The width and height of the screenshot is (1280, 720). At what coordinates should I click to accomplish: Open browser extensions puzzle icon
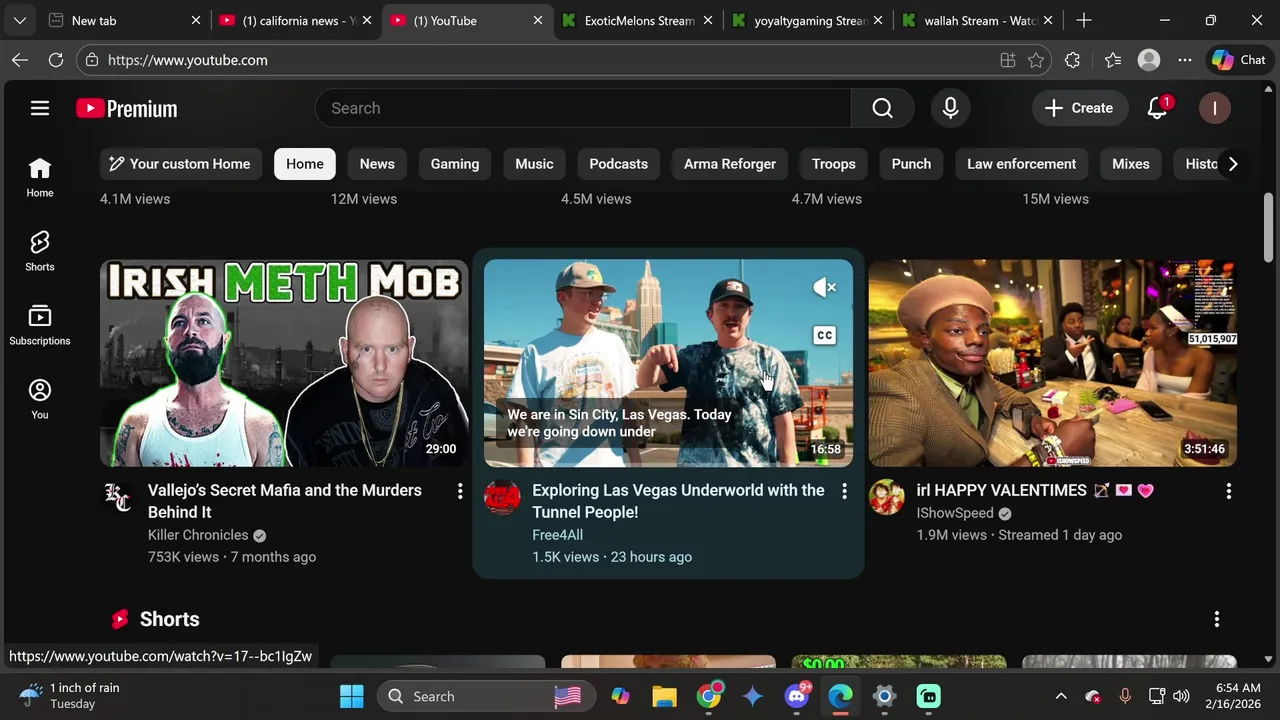pyautogui.click(x=1072, y=60)
